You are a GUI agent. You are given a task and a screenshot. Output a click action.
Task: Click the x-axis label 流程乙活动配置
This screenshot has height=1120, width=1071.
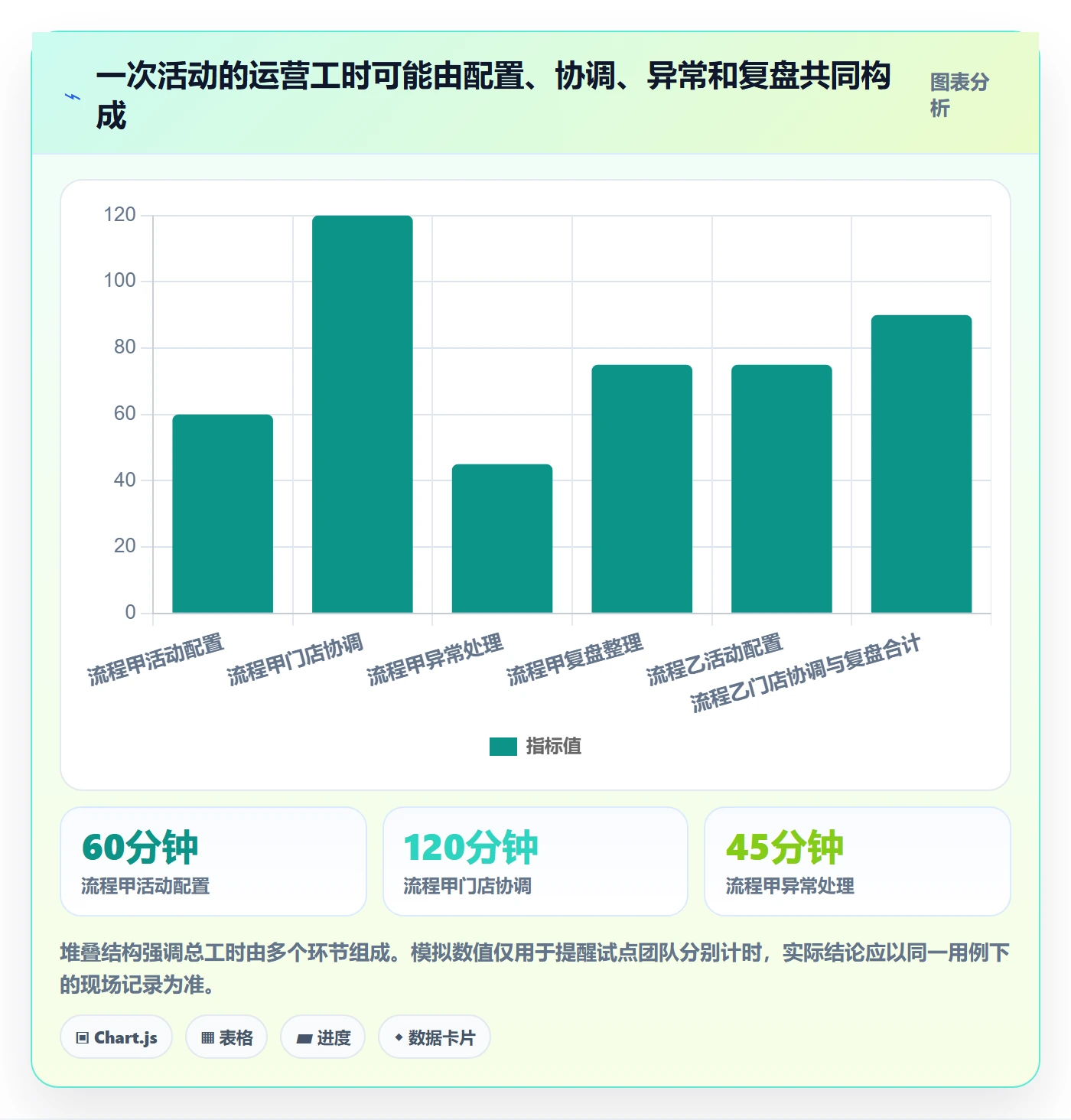click(715, 659)
